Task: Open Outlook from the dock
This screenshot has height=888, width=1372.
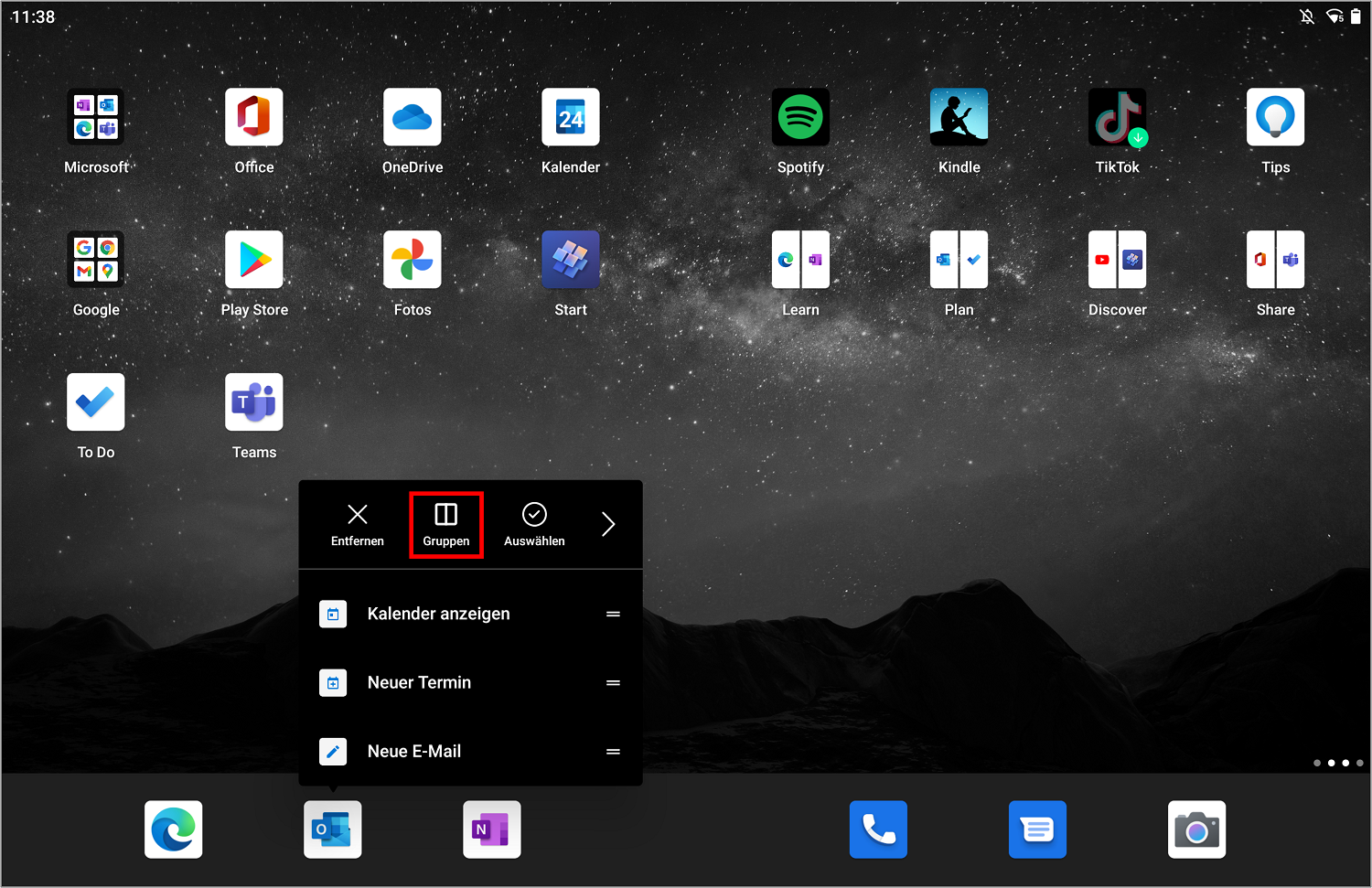Action: 333,829
